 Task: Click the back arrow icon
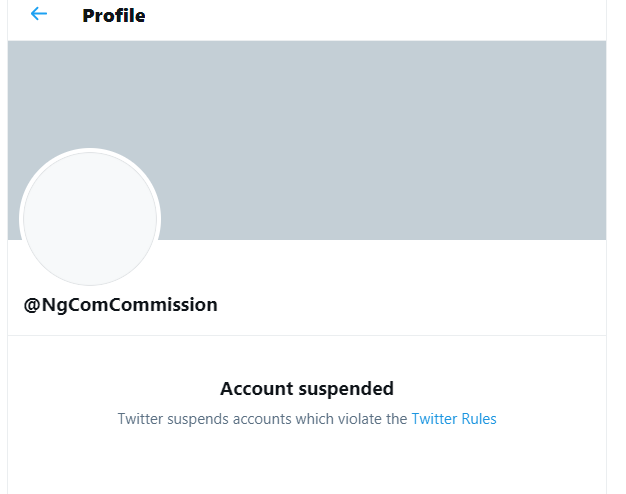39,14
